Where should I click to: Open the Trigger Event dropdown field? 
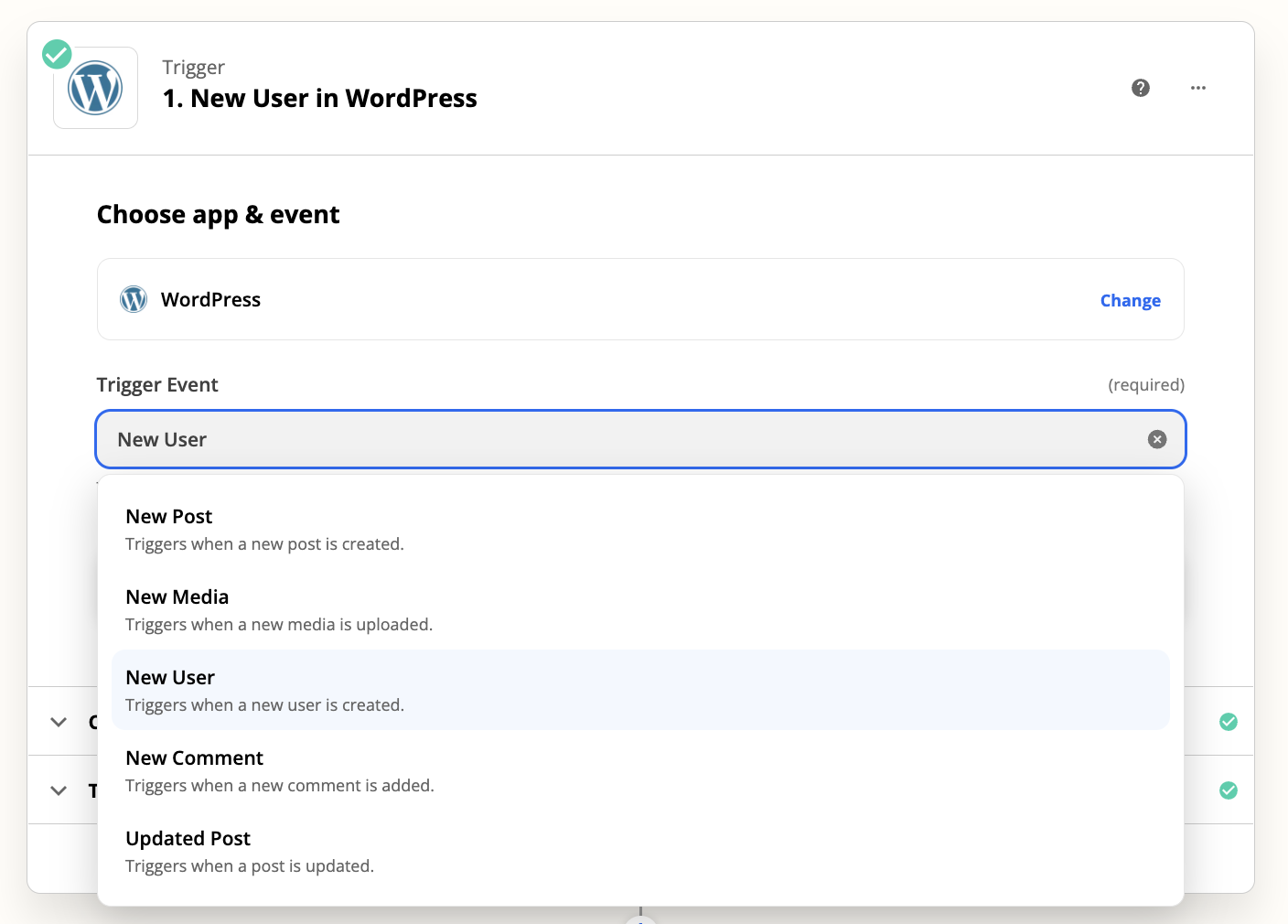(640, 439)
